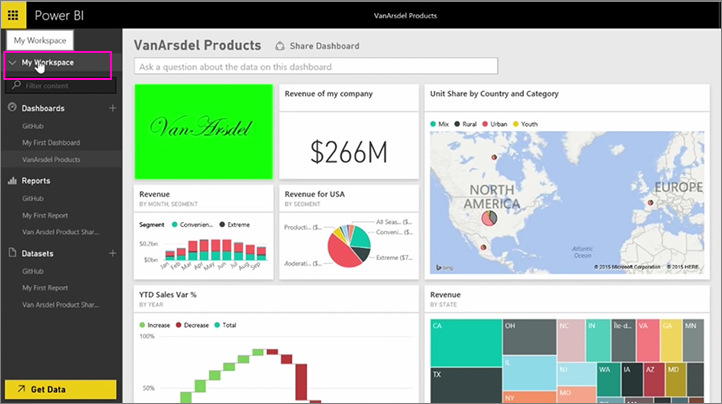722x404 pixels.
Task: Click the Get Data button
Action: (61, 389)
